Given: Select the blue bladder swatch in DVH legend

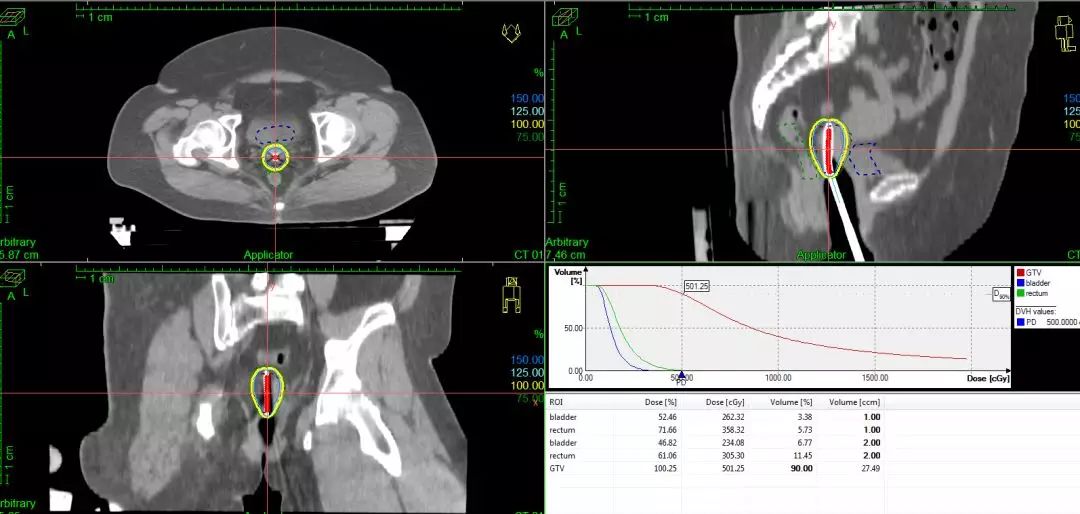Looking at the screenshot, I should [x=1020, y=282].
